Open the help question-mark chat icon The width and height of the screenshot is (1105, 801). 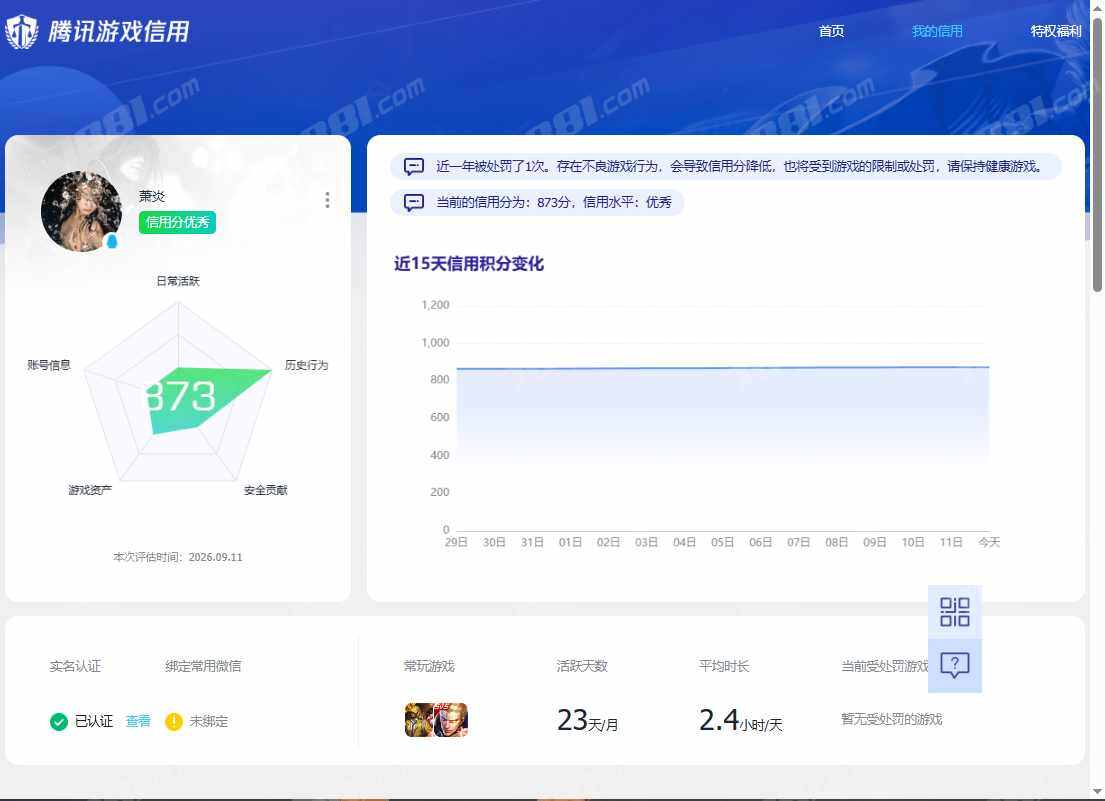(955, 666)
